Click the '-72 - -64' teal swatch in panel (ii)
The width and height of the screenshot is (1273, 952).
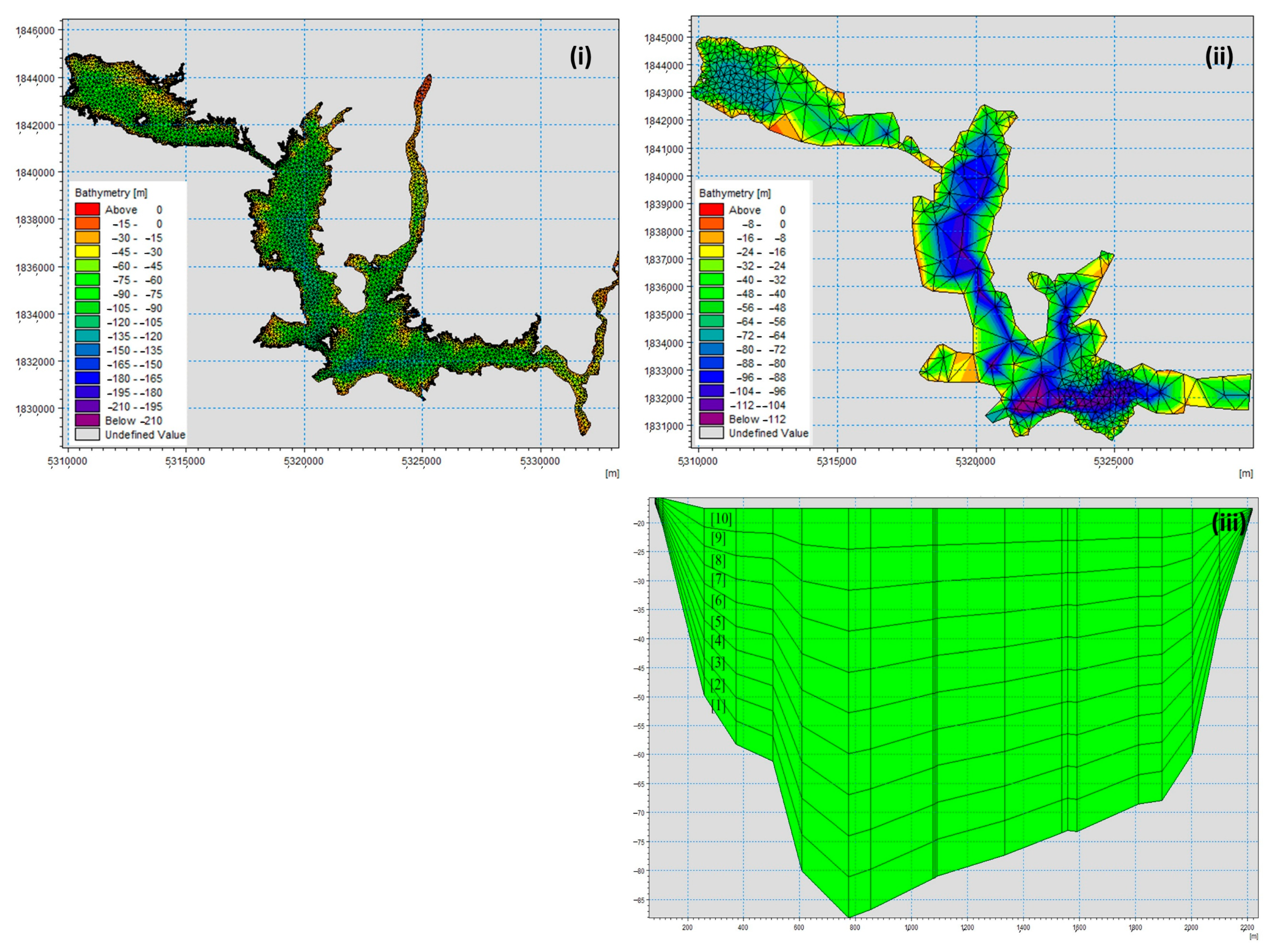(711, 335)
